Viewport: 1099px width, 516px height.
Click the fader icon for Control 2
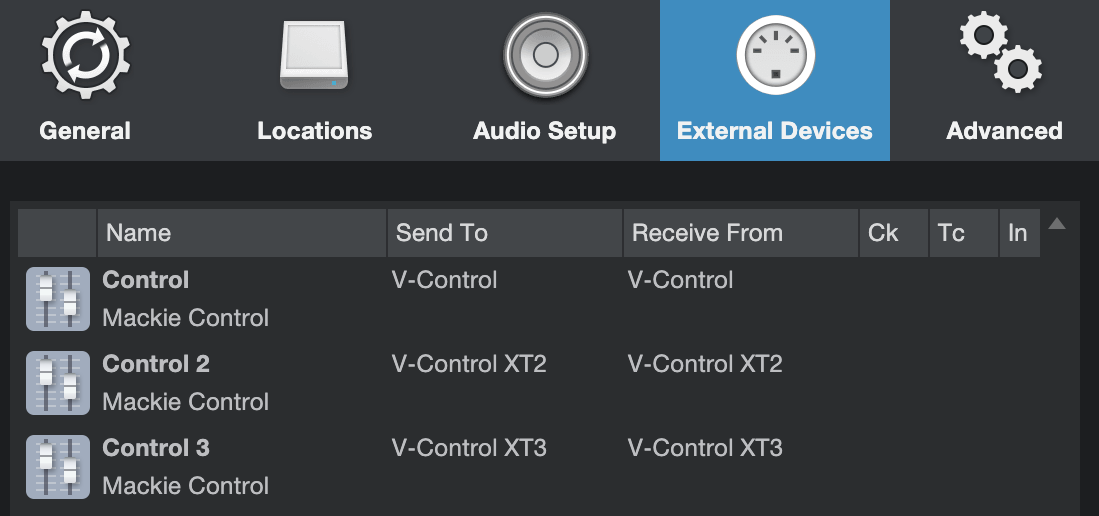pyautogui.click(x=51, y=383)
